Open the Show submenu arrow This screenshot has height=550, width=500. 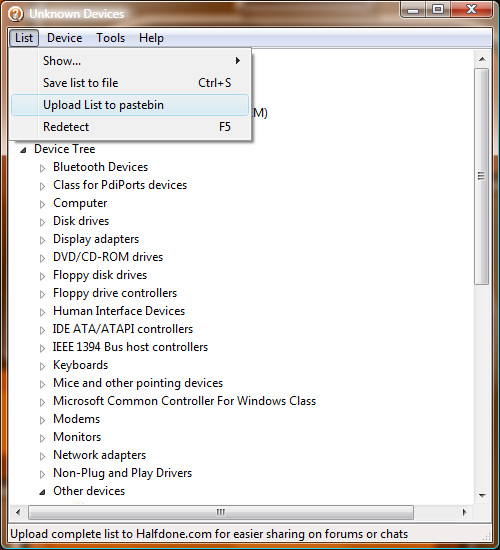238,61
